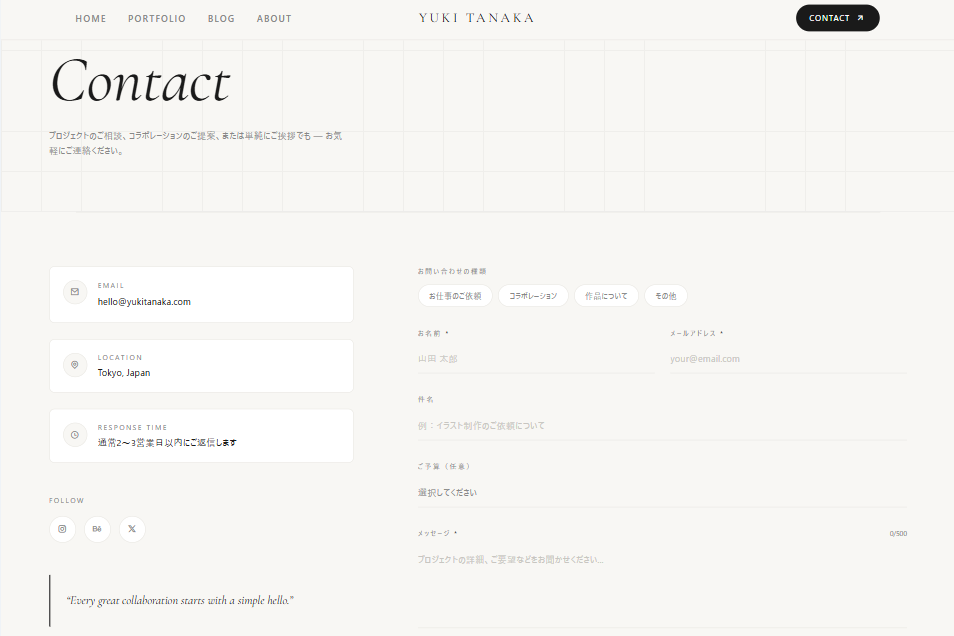
Task: Open the Behance profile icon
Action: click(97, 529)
